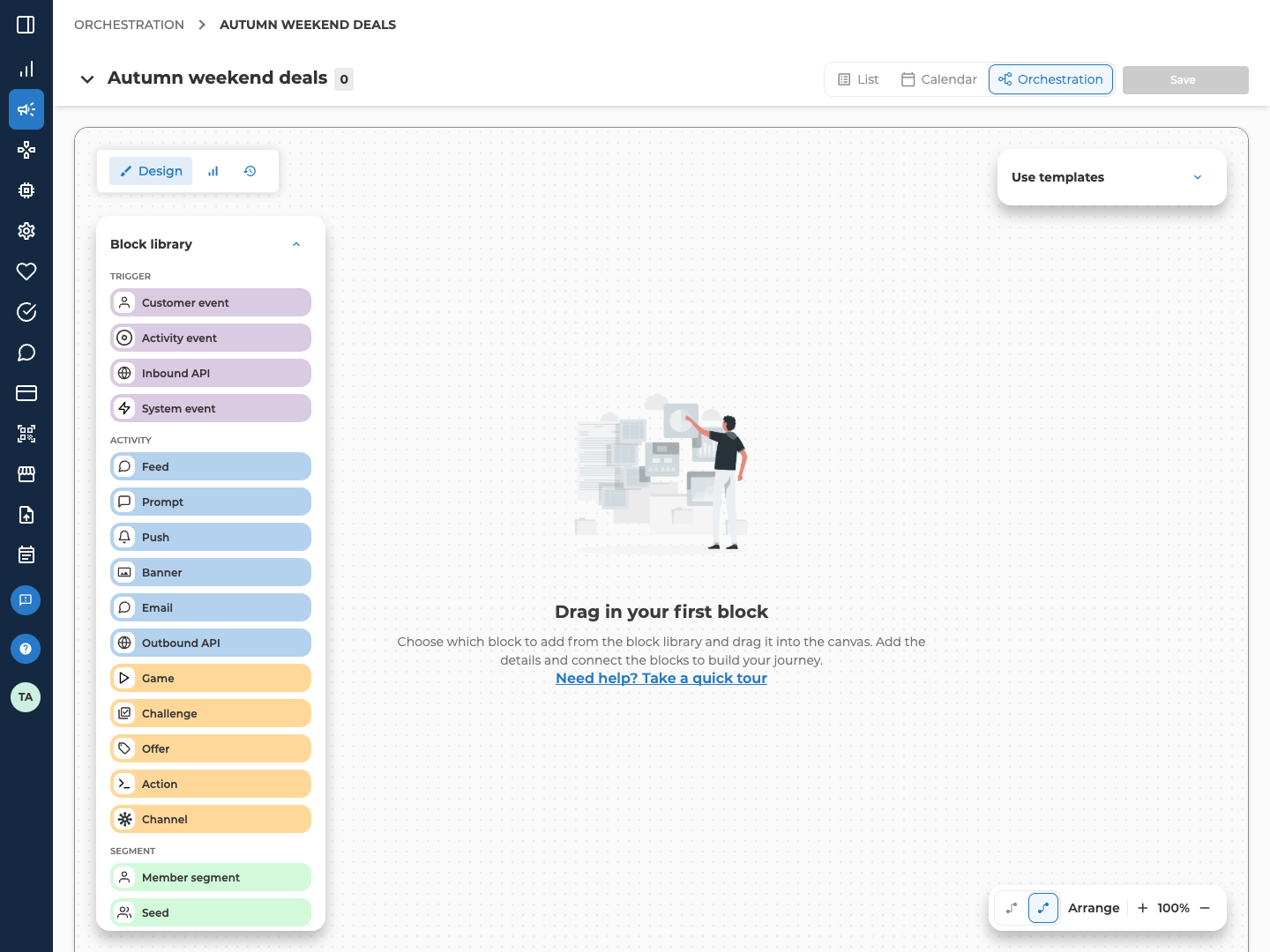Click the Save button
This screenshot has height=952, width=1270.
(1185, 80)
